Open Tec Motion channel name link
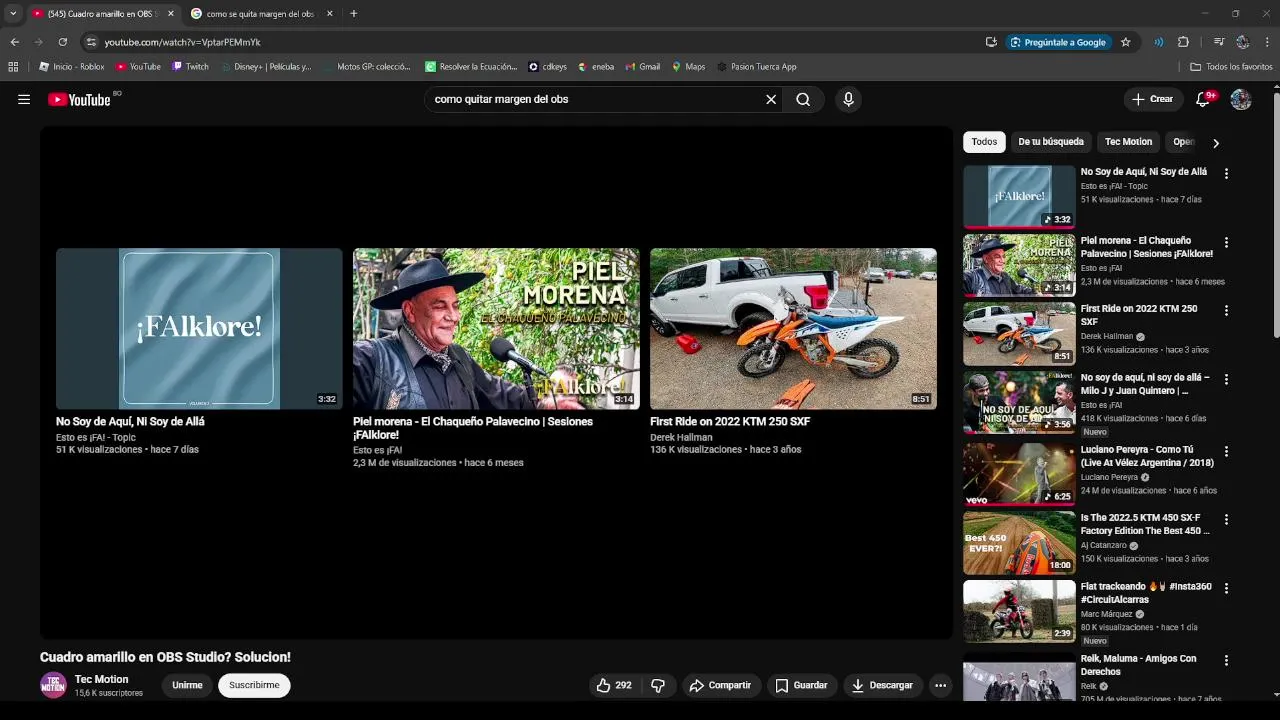The height and width of the screenshot is (720, 1280). tap(102, 679)
